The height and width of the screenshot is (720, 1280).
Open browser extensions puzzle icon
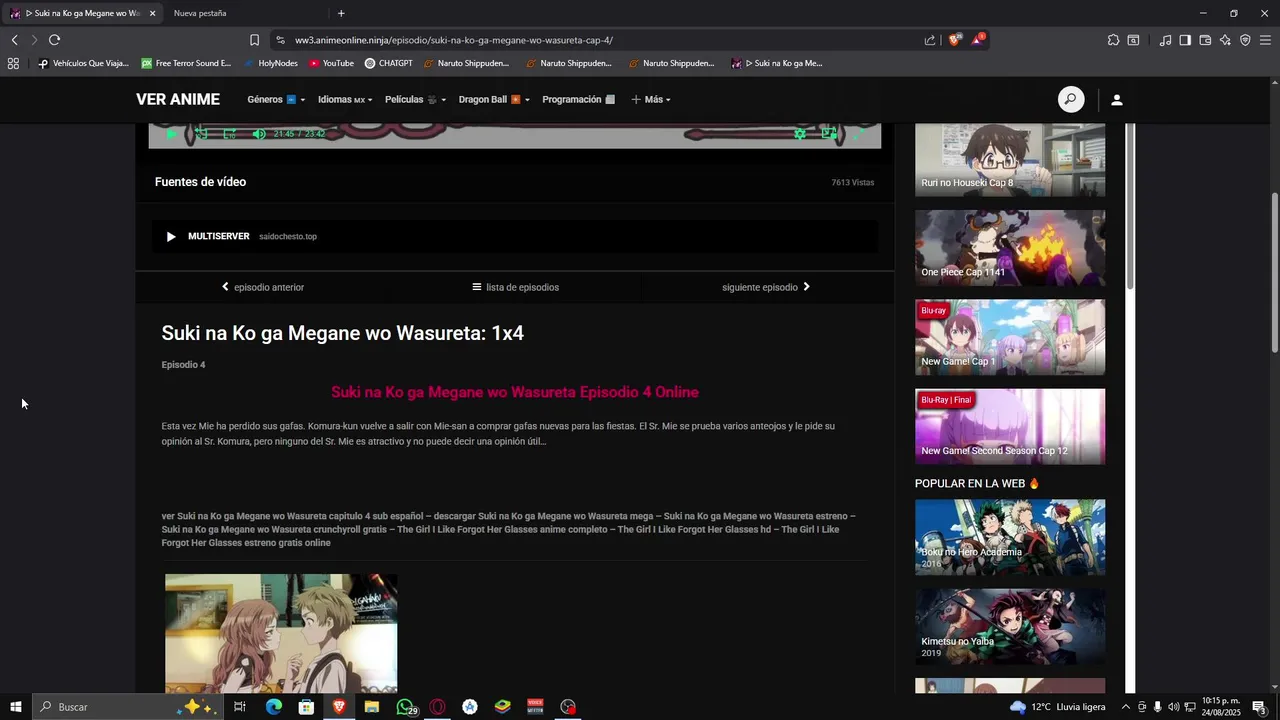[1113, 40]
